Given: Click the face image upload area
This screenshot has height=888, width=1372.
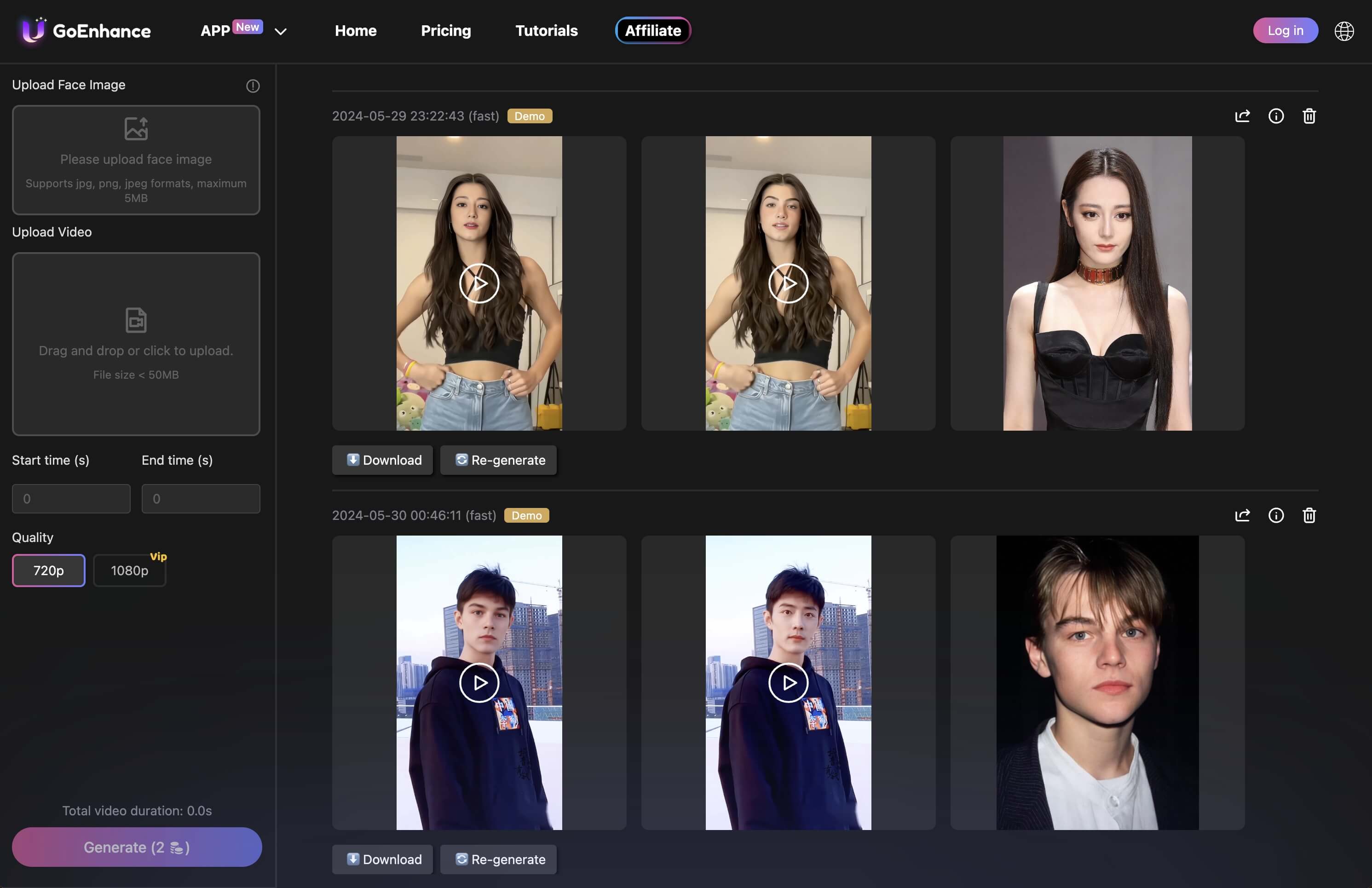Looking at the screenshot, I should [x=136, y=160].
